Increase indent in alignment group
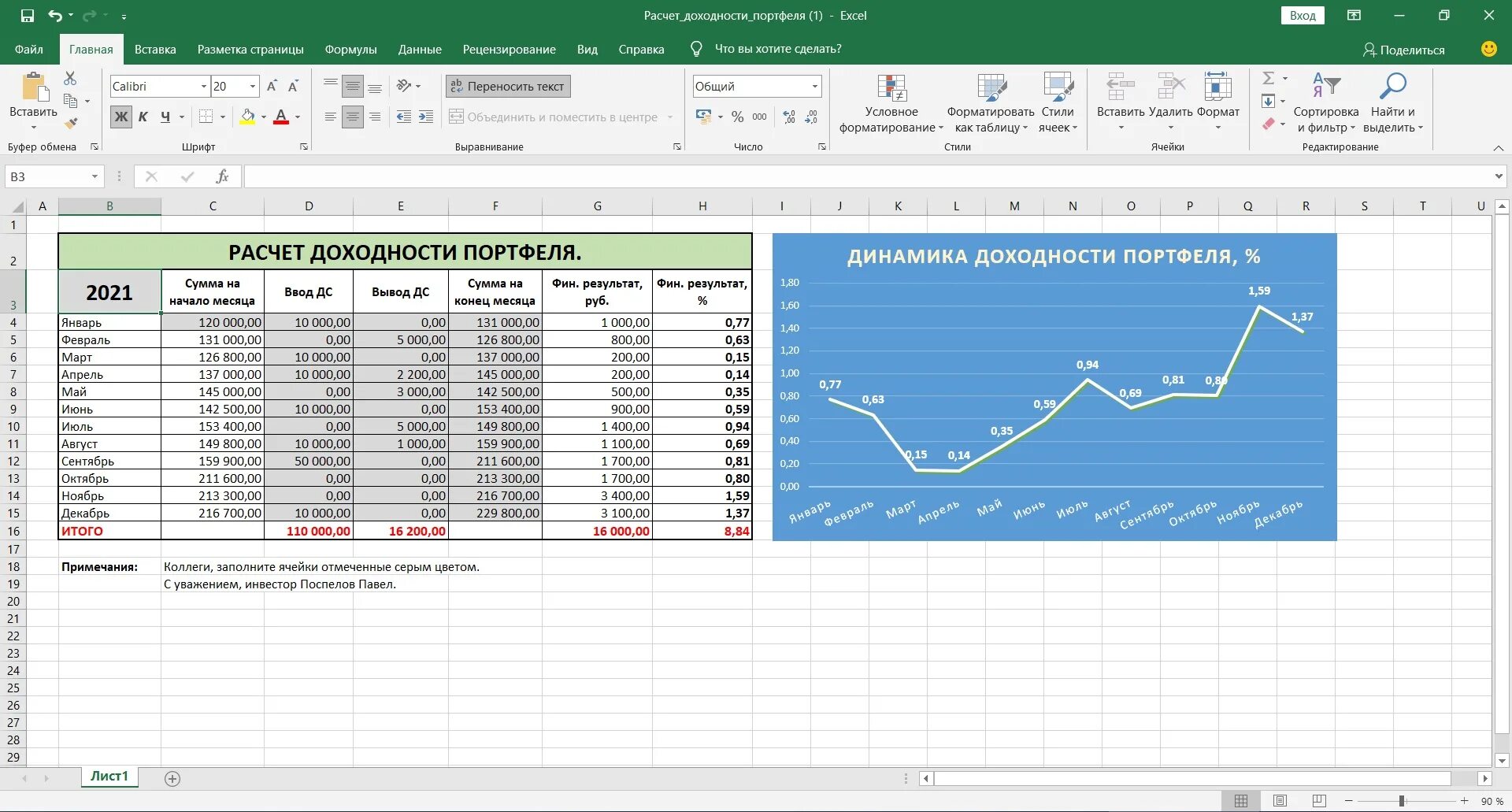The height and width of the screenshot is (812, 1512). point(426,117)
